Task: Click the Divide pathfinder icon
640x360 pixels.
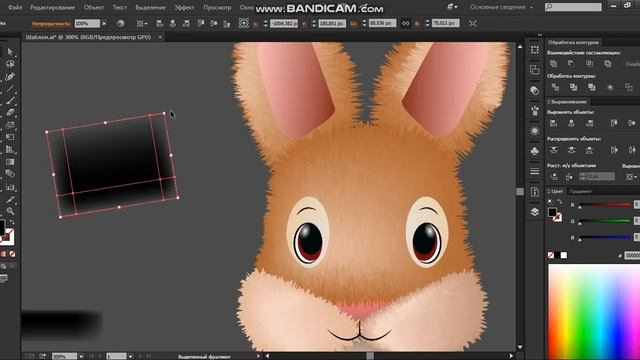Action: (555, 87)
